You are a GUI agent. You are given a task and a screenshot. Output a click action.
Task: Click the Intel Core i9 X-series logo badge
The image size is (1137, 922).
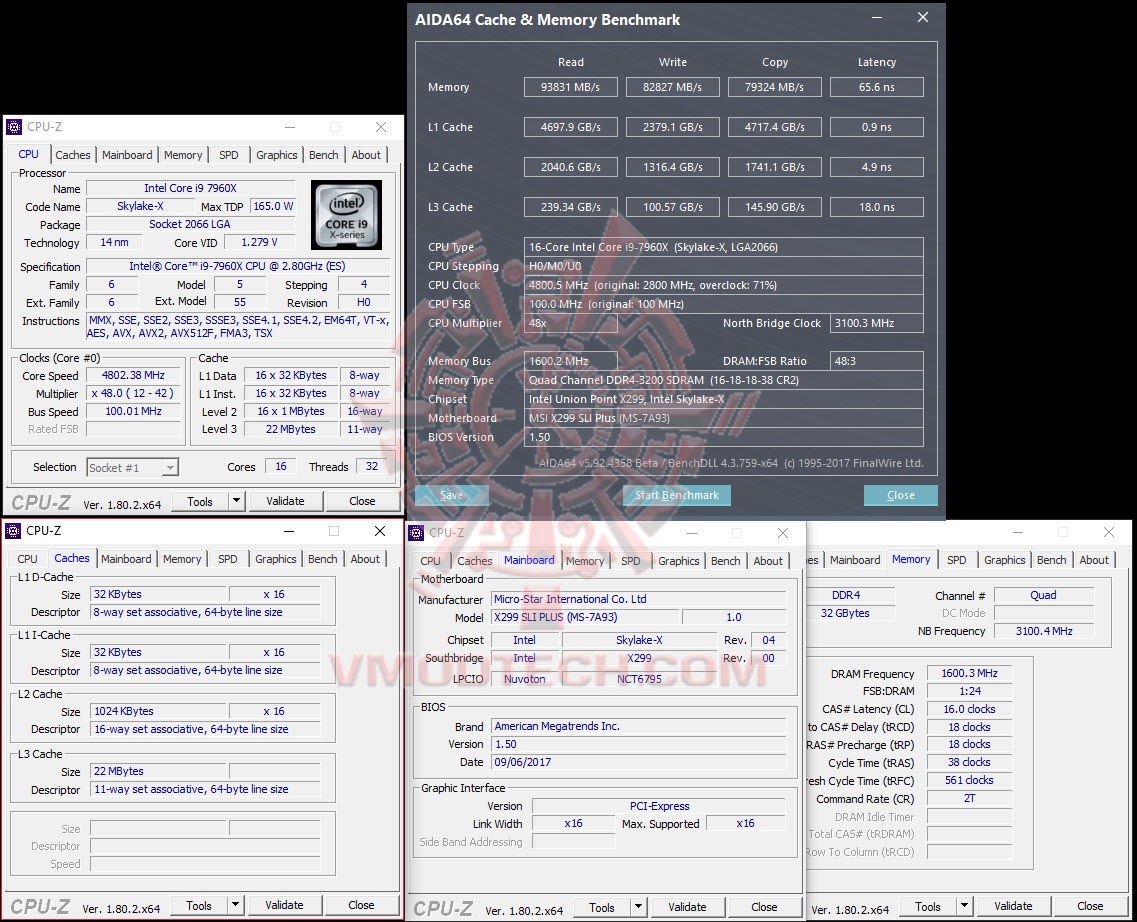coord(346,215)
